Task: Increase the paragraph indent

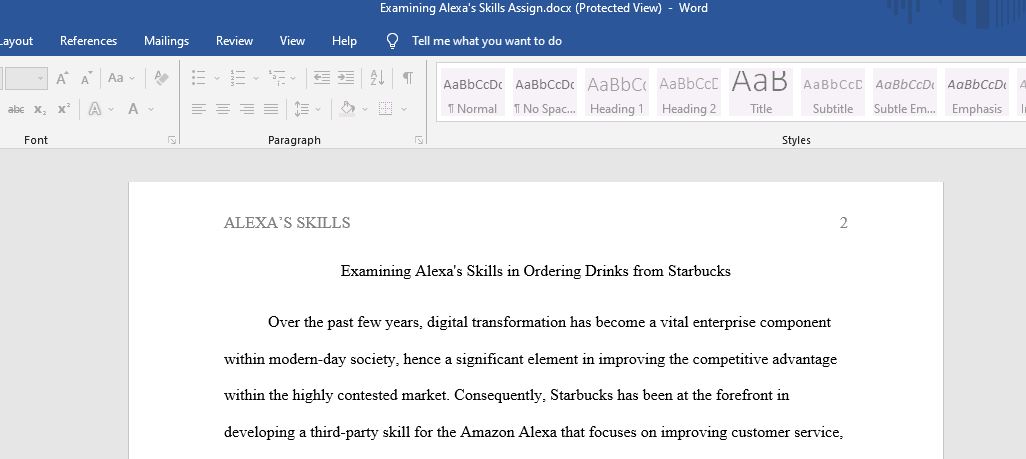Action: (345, 78)
